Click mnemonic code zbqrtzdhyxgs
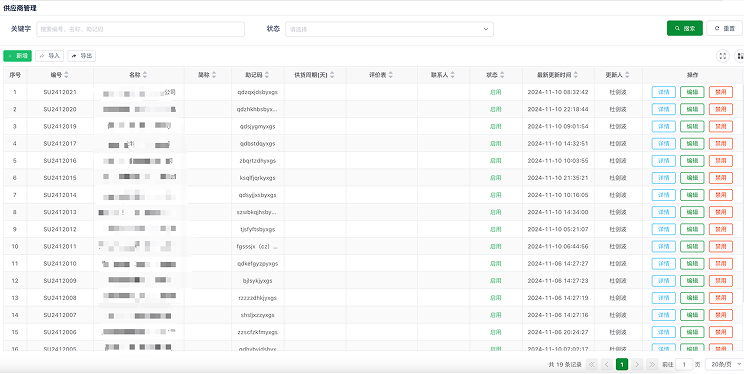Screen dimensions: 744x374 pos(258,160)
